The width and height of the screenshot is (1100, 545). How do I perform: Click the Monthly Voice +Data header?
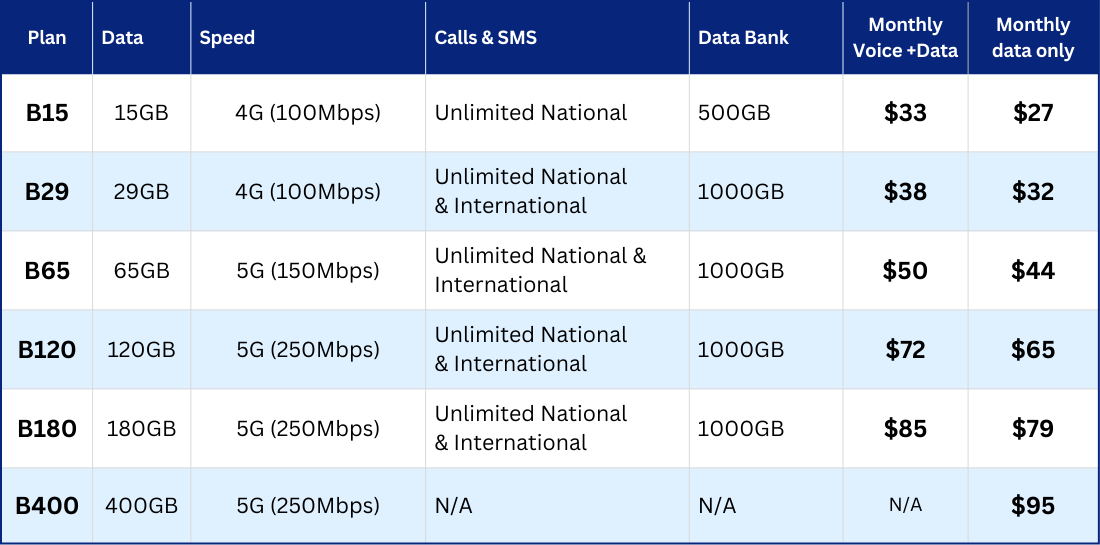point(905,38)
